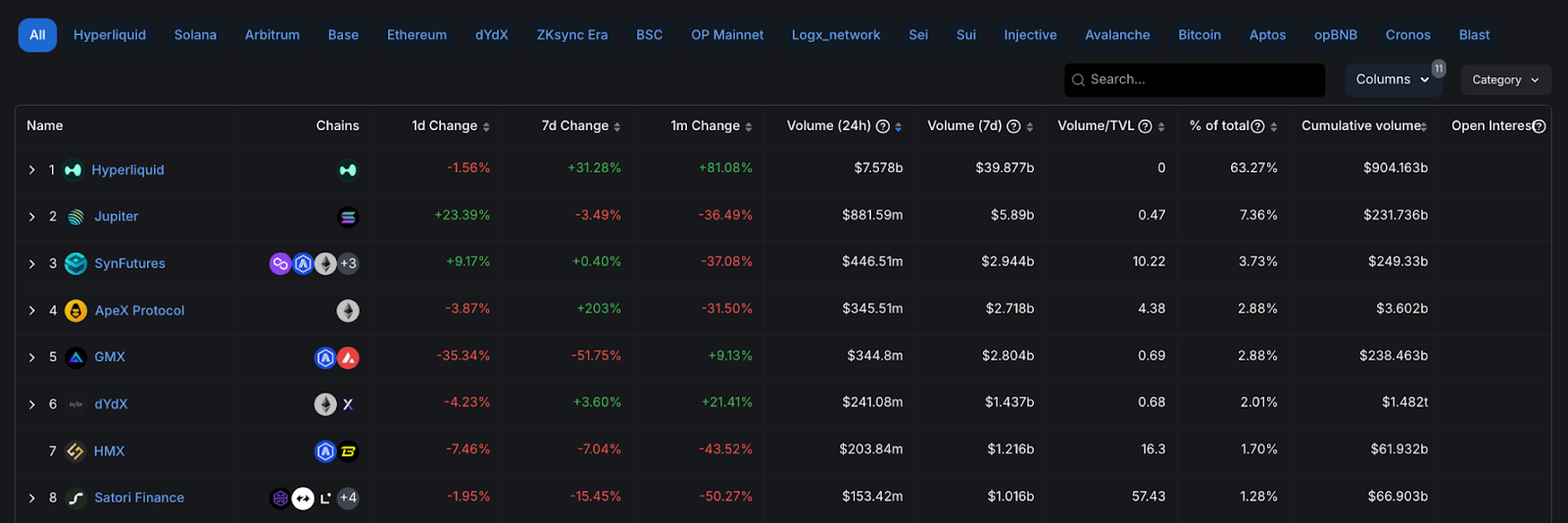
Task: Sort by the 1d Change column
Action: coord(486,127)
